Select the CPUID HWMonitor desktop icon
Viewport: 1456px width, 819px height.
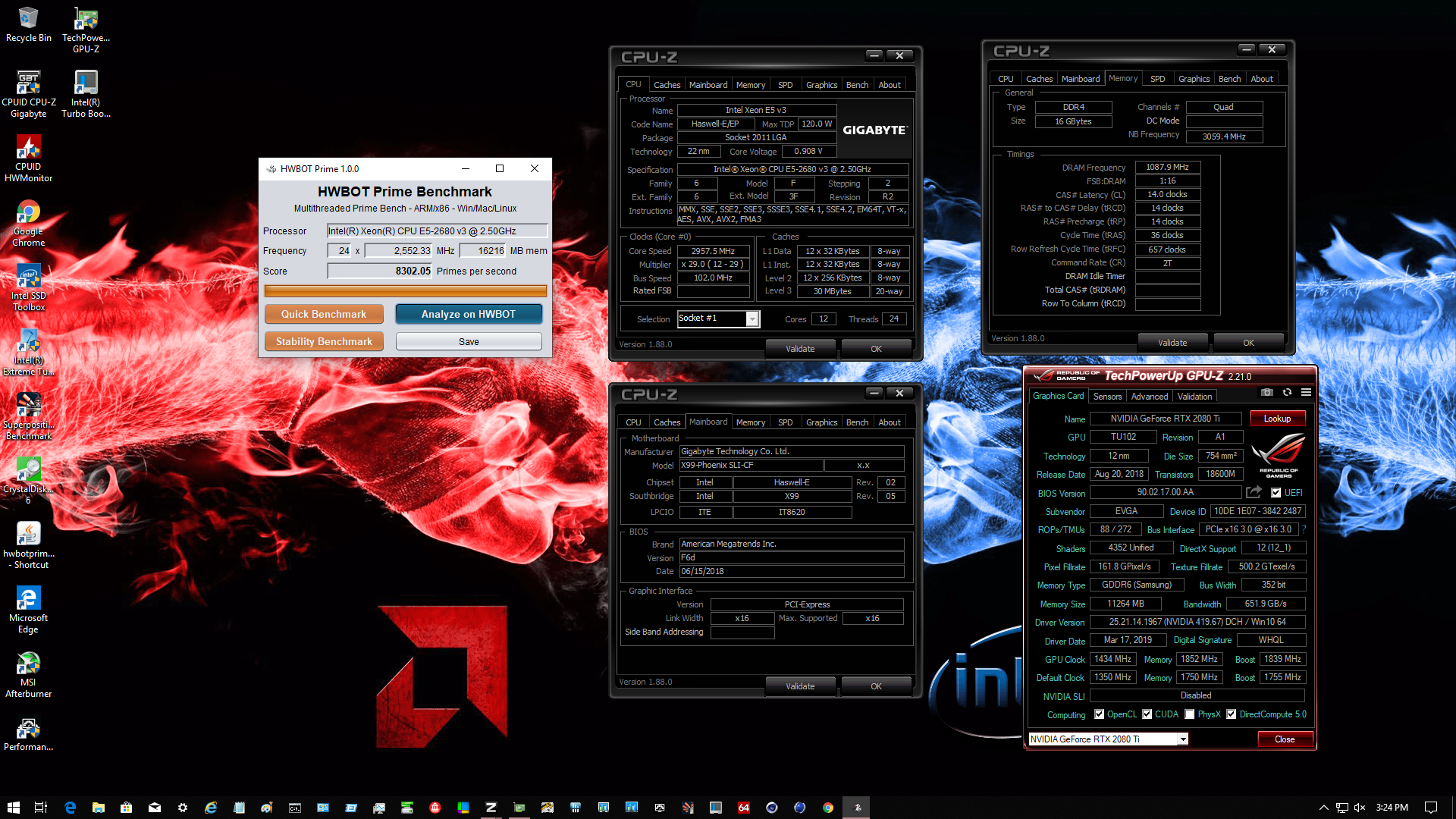pos(29,158)
